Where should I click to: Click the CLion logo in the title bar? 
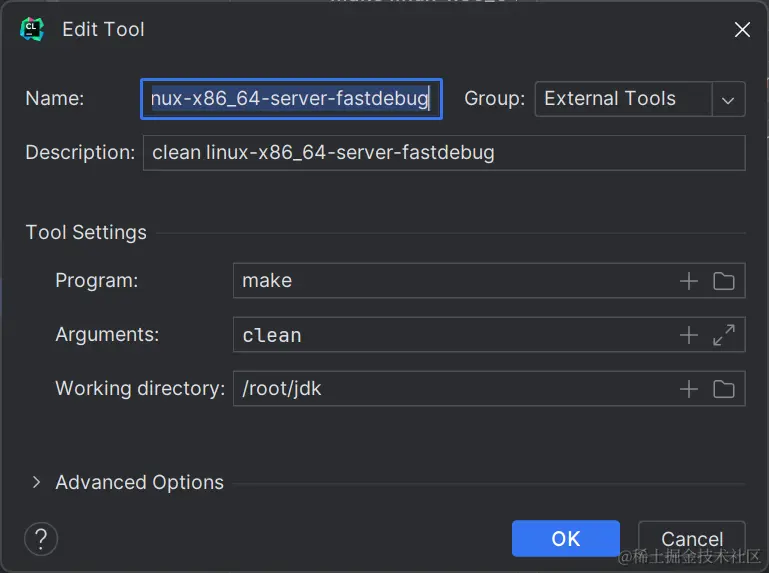(32, 30)
